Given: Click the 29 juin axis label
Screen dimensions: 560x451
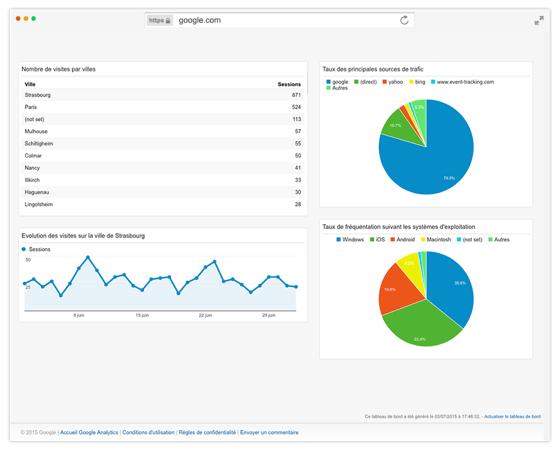Looking at the screenshot, I should [x=269, y=315].
